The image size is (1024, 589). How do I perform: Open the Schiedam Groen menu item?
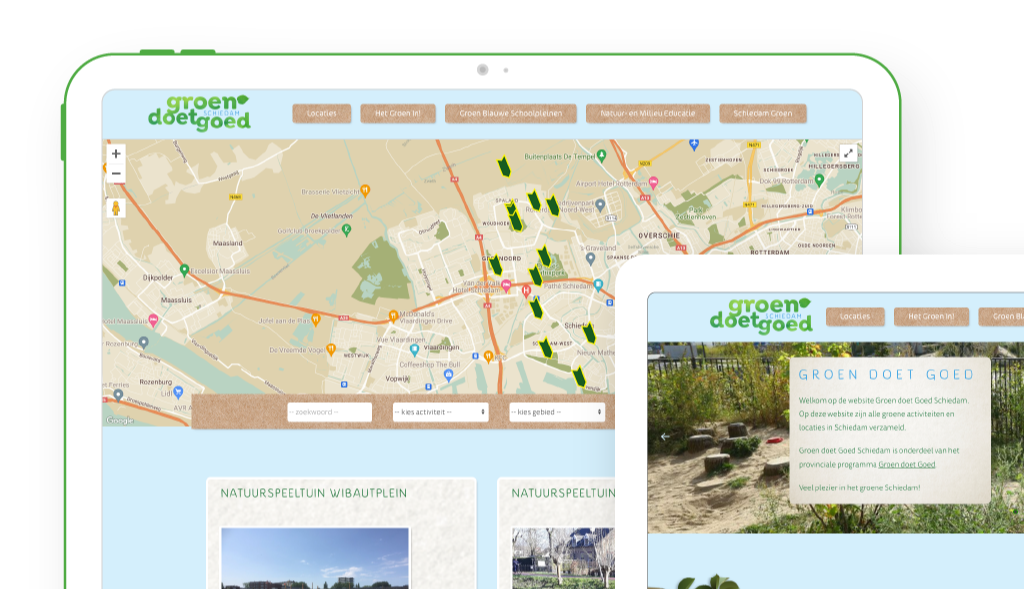(763, 114)
